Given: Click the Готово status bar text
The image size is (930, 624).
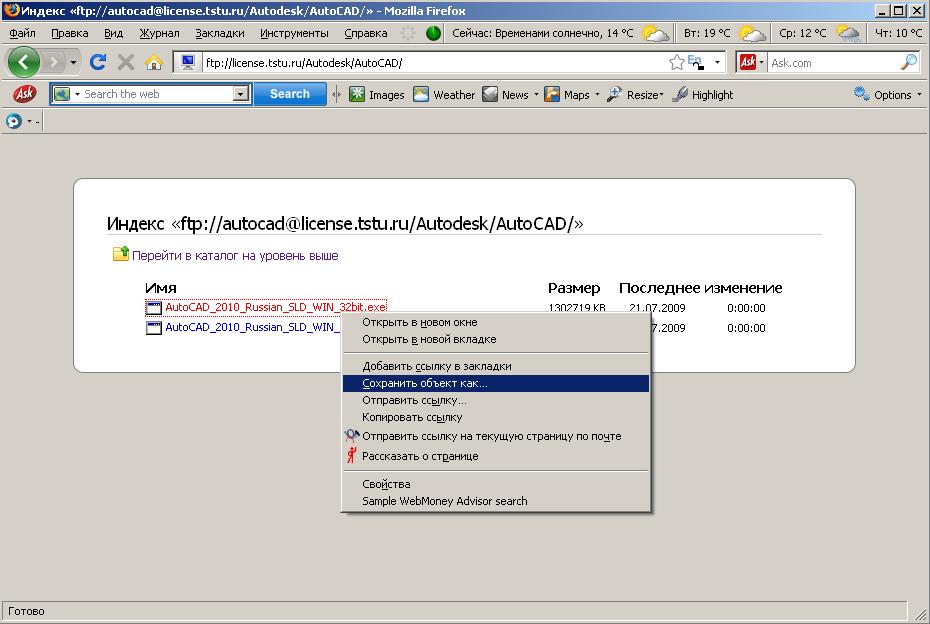Looking at the screenshot, I should point(26,611).
